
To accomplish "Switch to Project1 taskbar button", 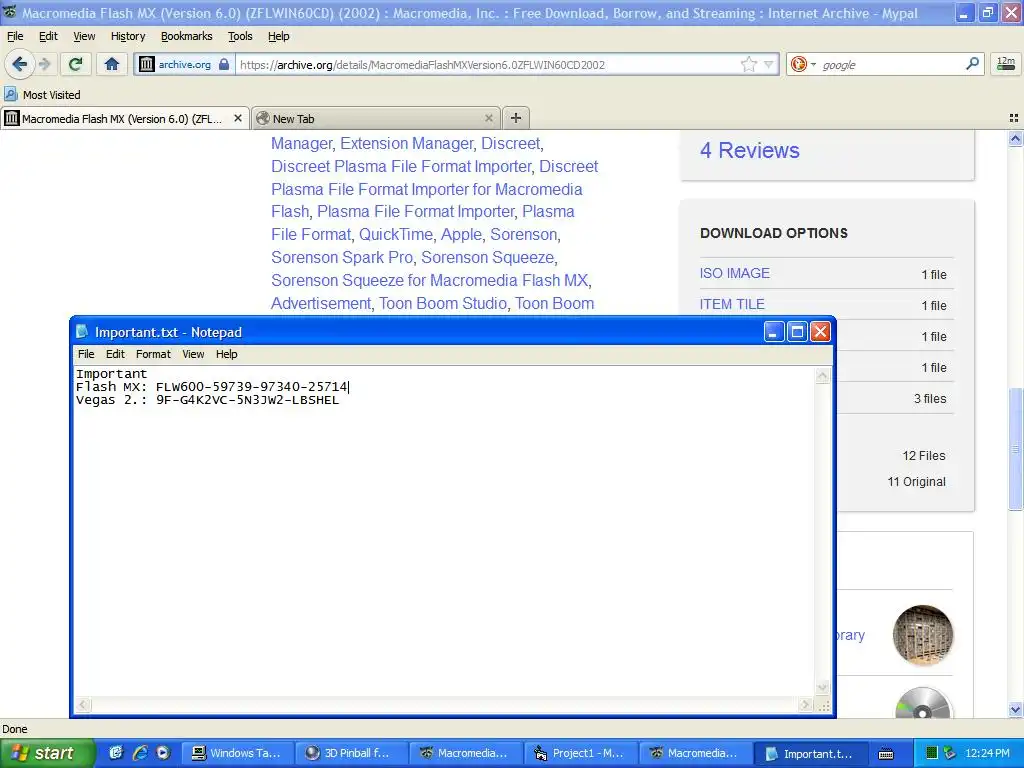I will [581, 753].
